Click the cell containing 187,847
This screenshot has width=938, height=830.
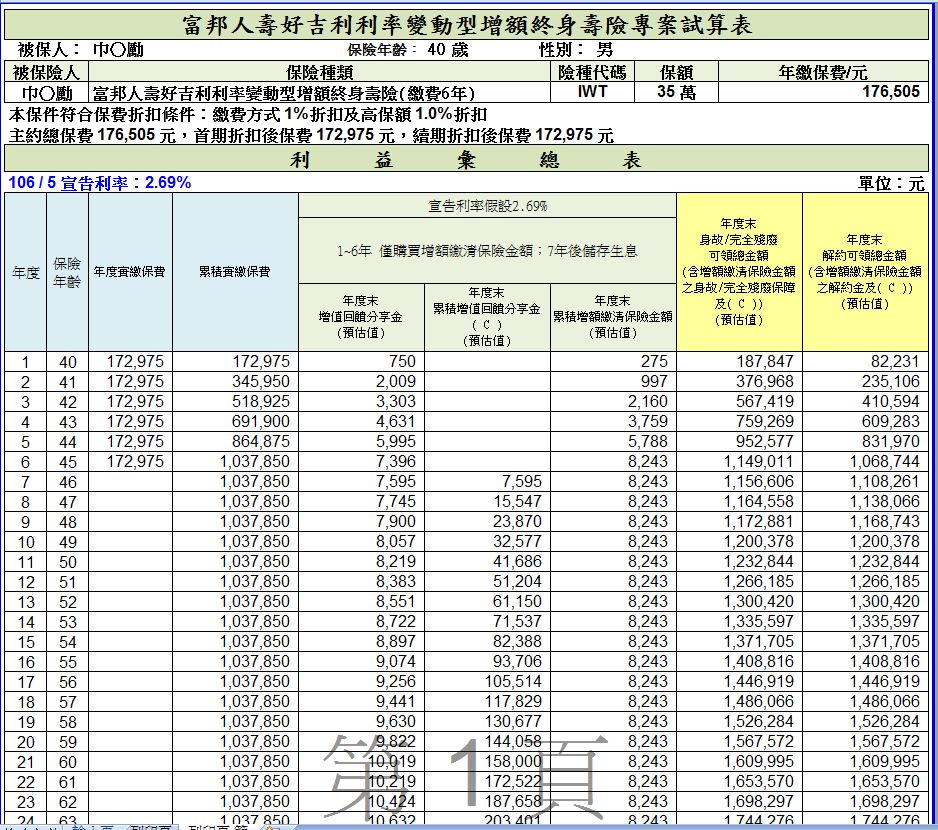[x=739, y=361]
